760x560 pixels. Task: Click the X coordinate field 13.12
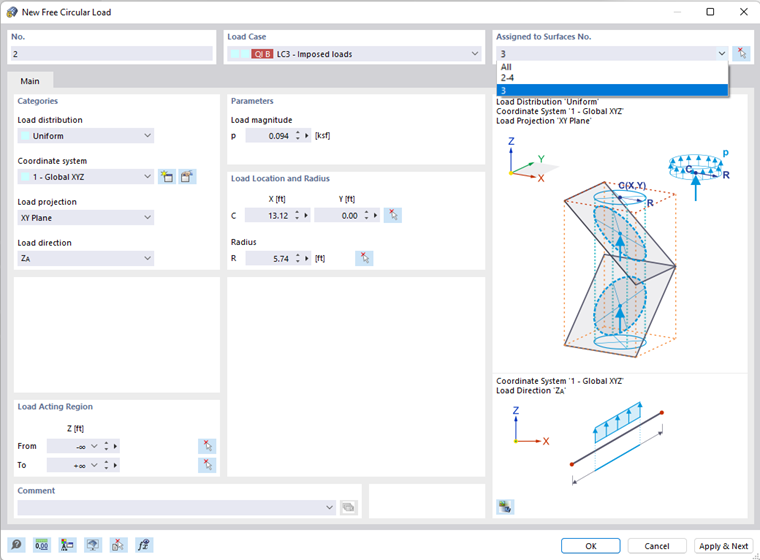pos(269,215)
